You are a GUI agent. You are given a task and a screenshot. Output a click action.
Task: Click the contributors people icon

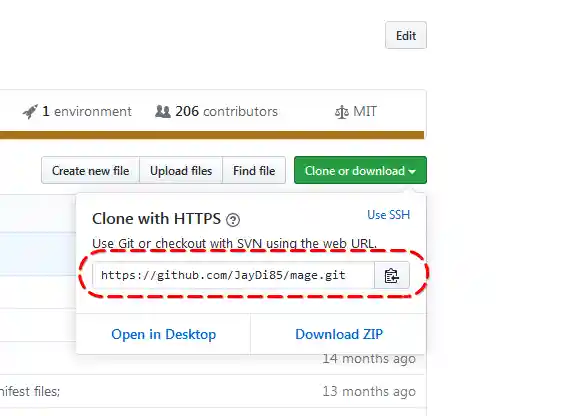(162, 111)
